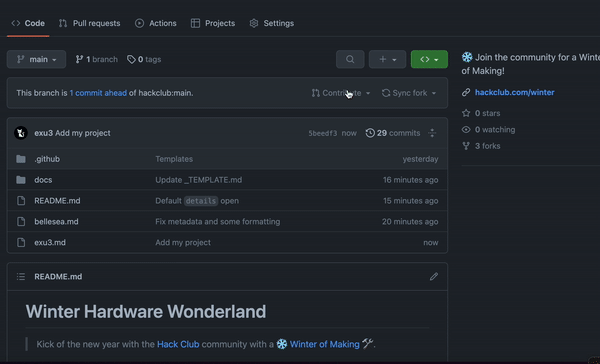Click the fork icon beside 3 forks
Image resolution: width=600 pixels, height=364 pixels.
pyautogui.click(x=466, y=146)
